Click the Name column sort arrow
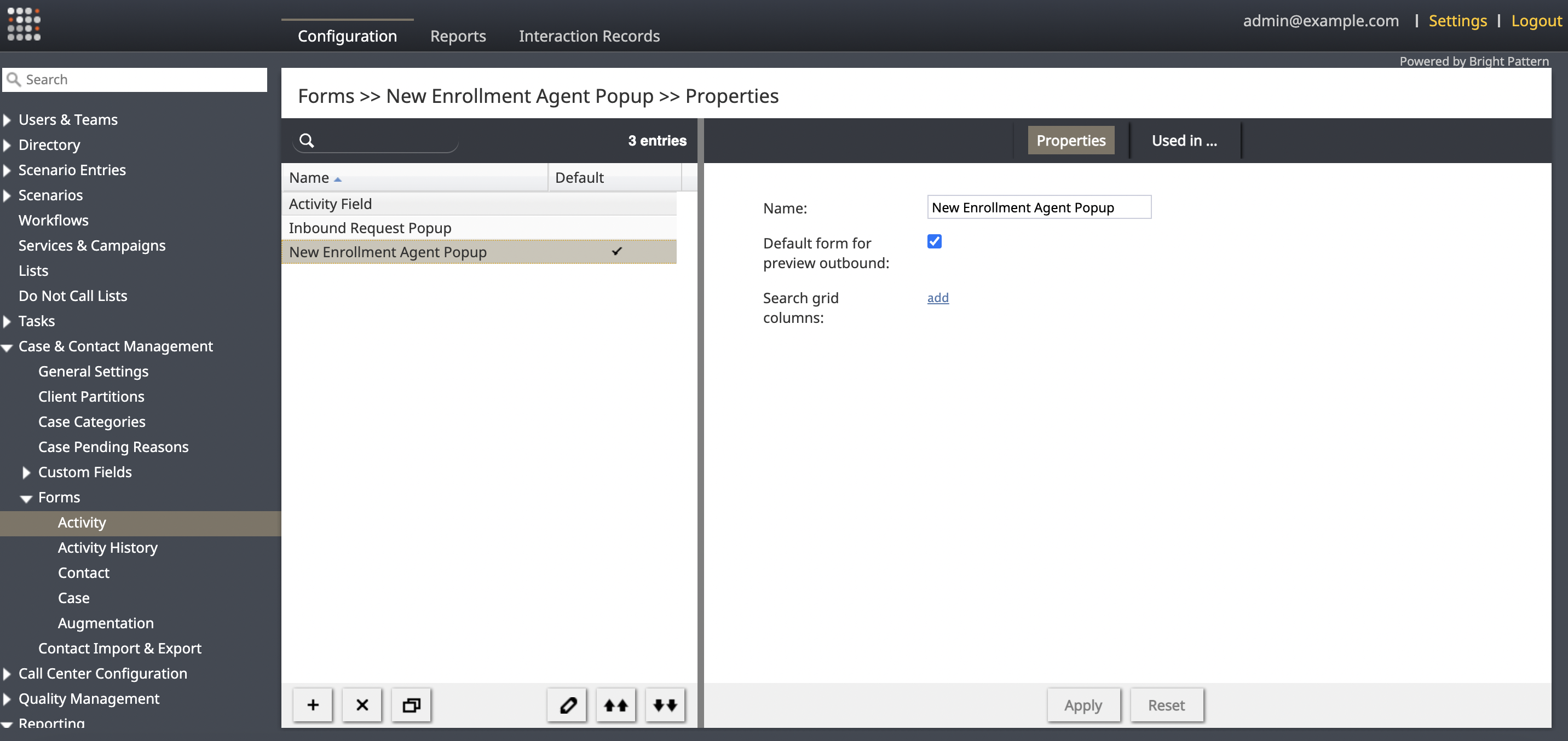The image size is (1568, 741). (338, 180)
